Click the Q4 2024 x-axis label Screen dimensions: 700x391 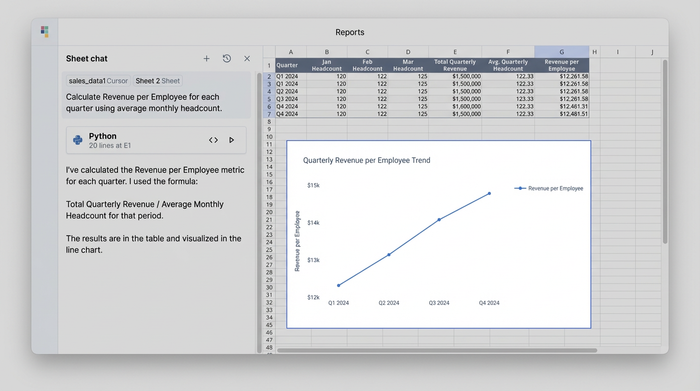pos(489,303)
